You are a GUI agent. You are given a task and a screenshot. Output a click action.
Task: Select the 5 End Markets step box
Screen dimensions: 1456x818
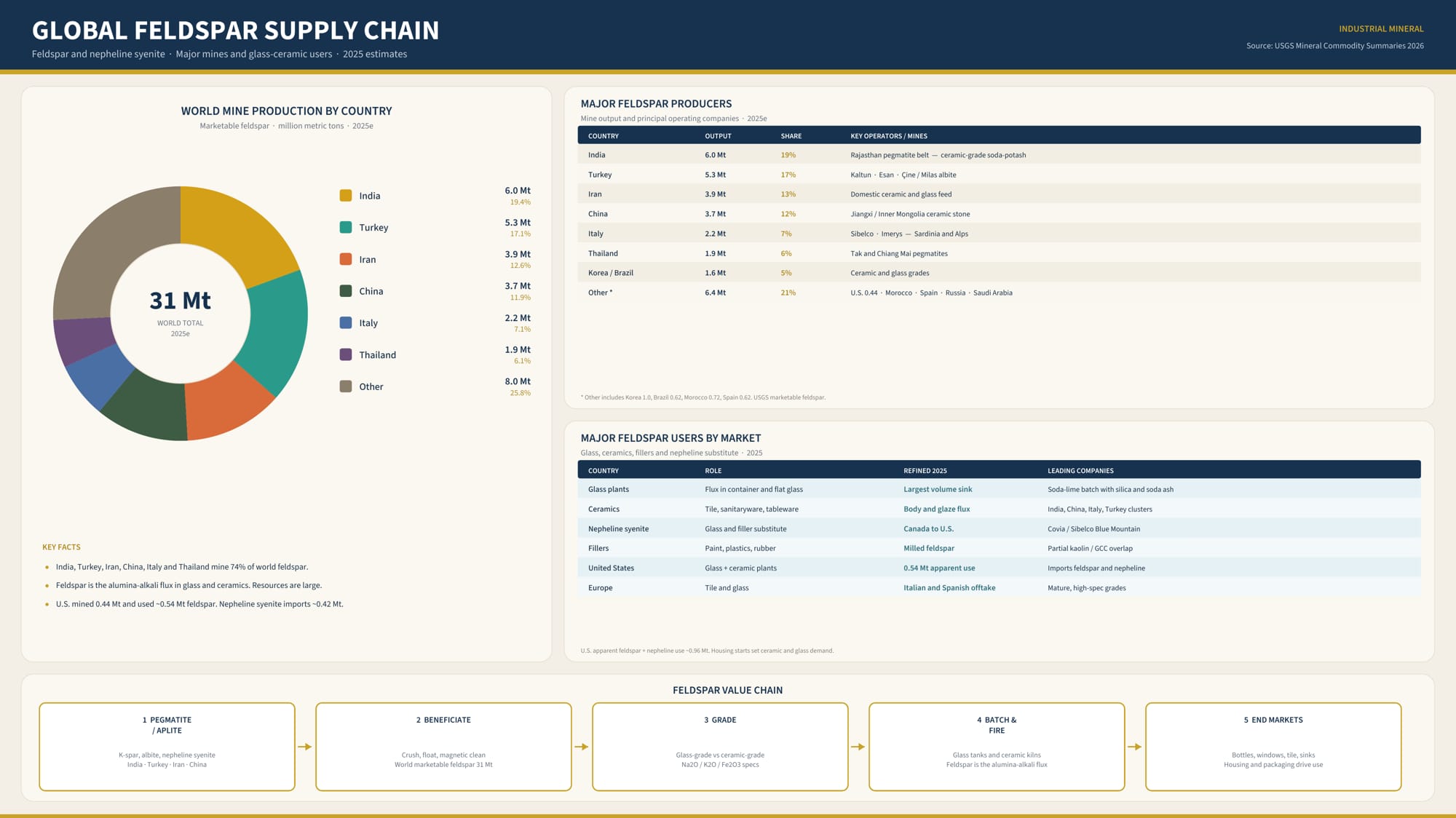[x=1273, y=747]
